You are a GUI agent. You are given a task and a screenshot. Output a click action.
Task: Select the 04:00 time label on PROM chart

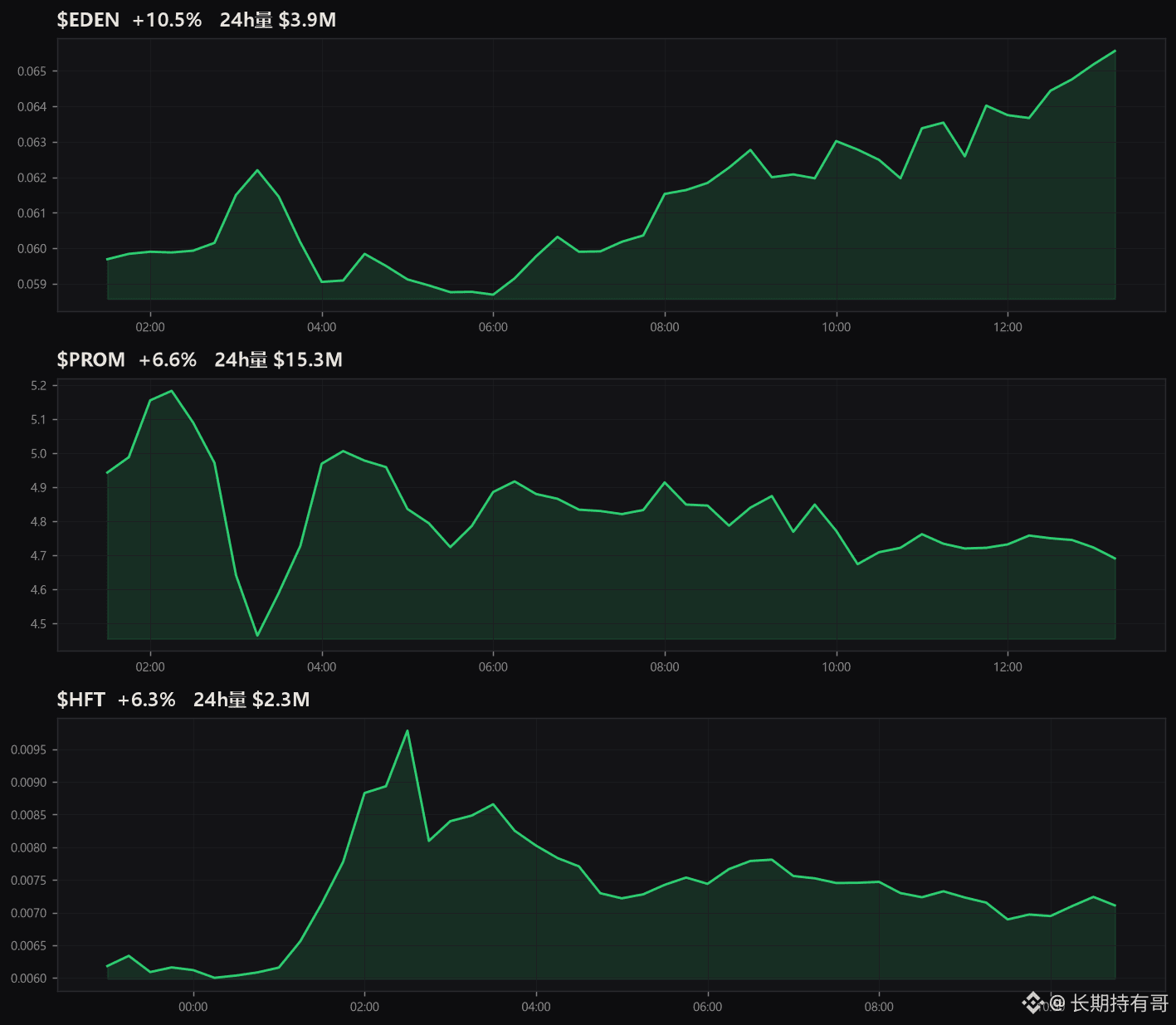click(322, 667)
